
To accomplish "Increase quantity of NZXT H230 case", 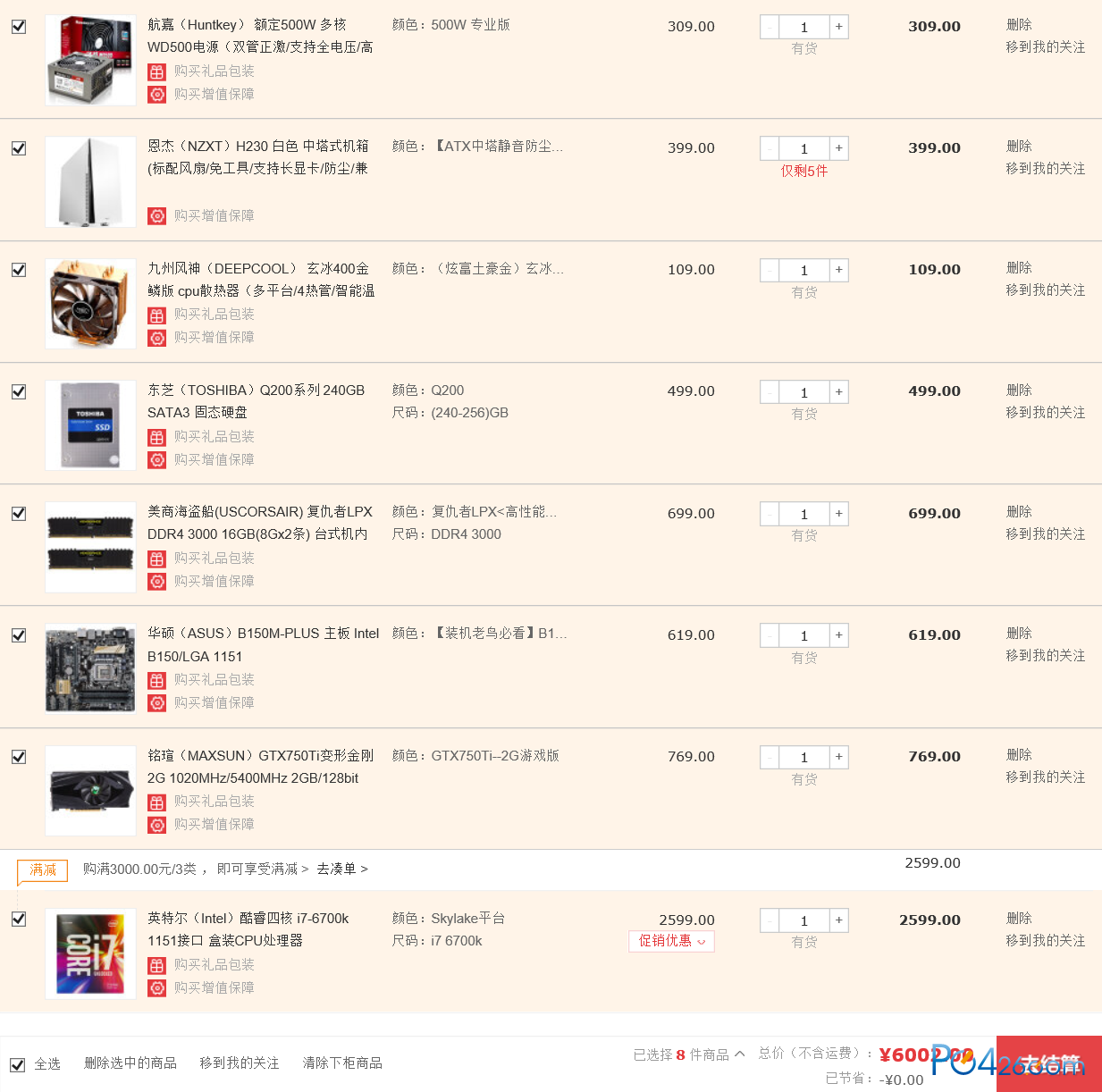I will pyautogui.click(x=838, y=148).
